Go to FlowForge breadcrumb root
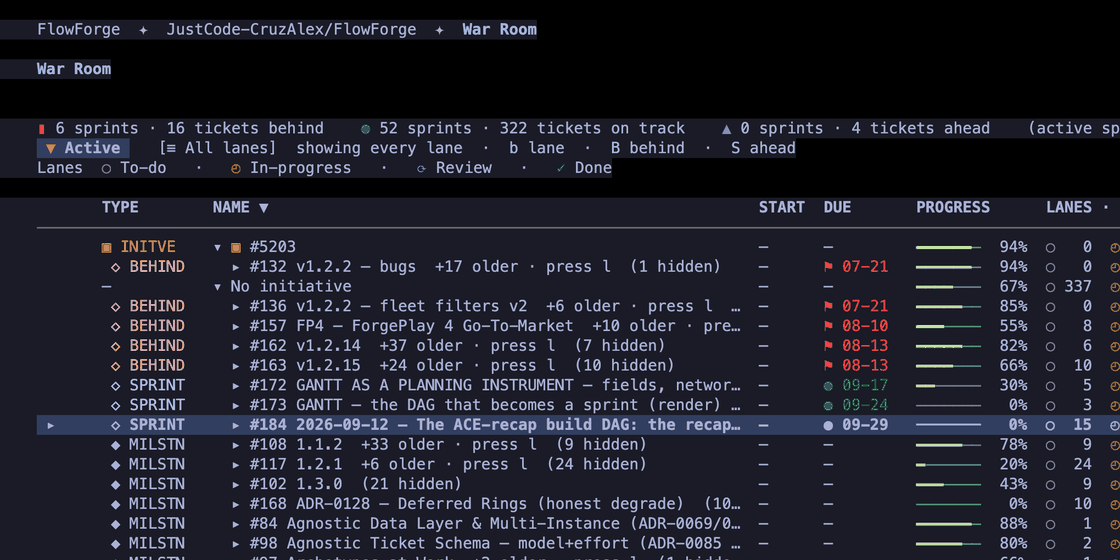 pyautogui.click(x=79, y=30)
